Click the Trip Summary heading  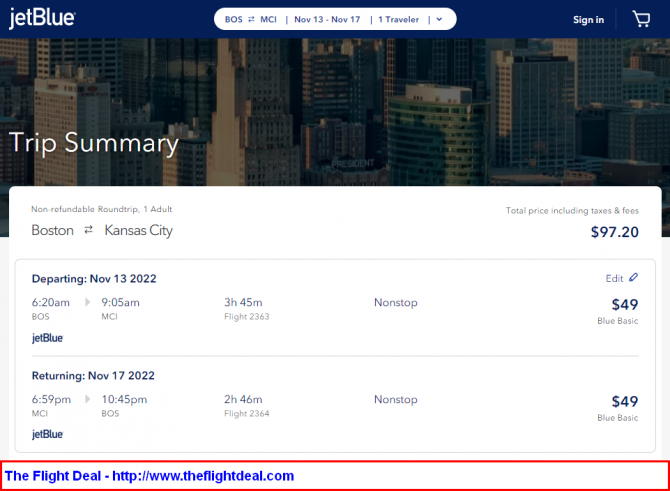(94, 143)
